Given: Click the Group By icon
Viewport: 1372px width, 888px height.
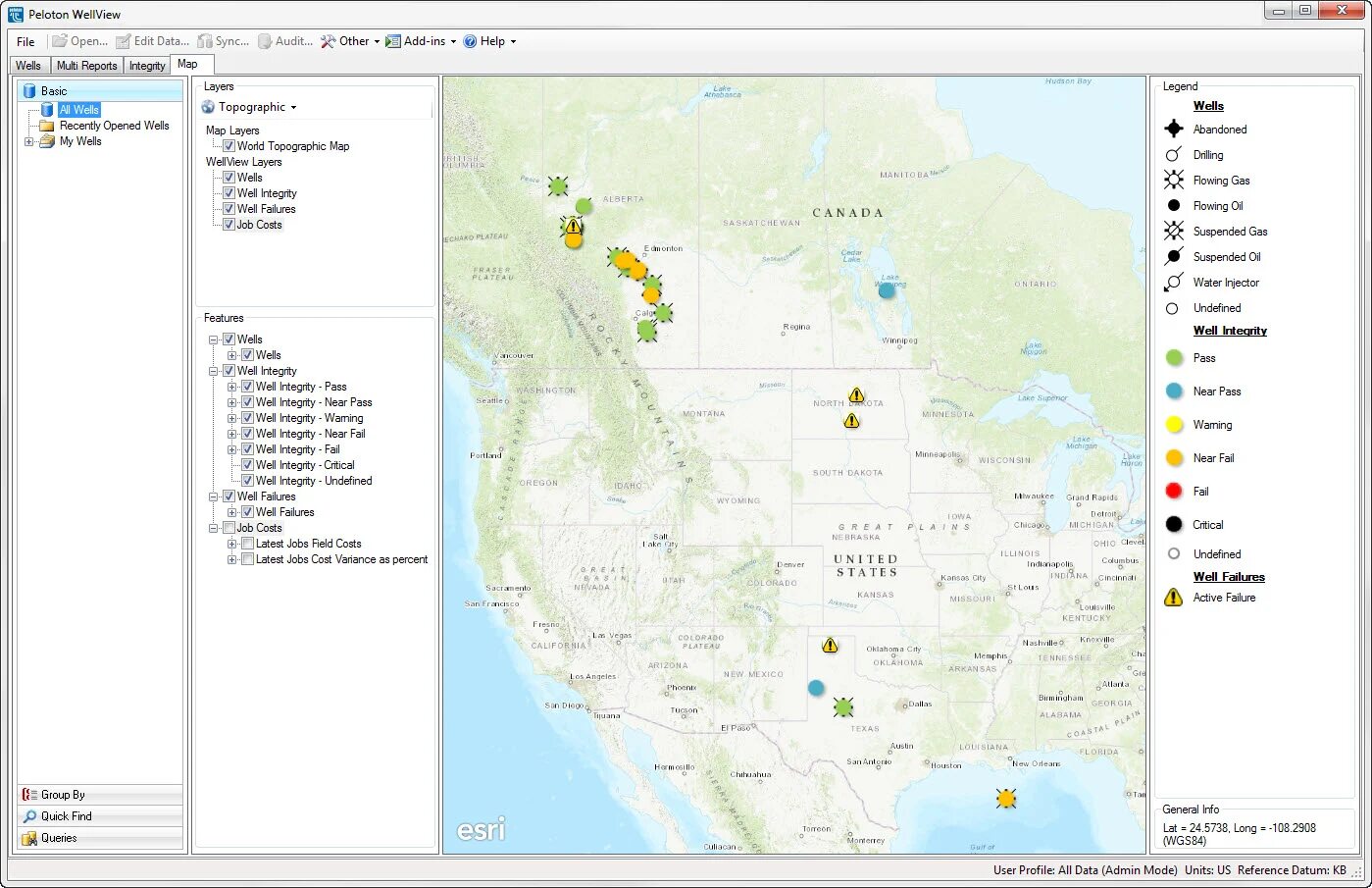Looking at the screenshot, I should (x=29, y=795).
